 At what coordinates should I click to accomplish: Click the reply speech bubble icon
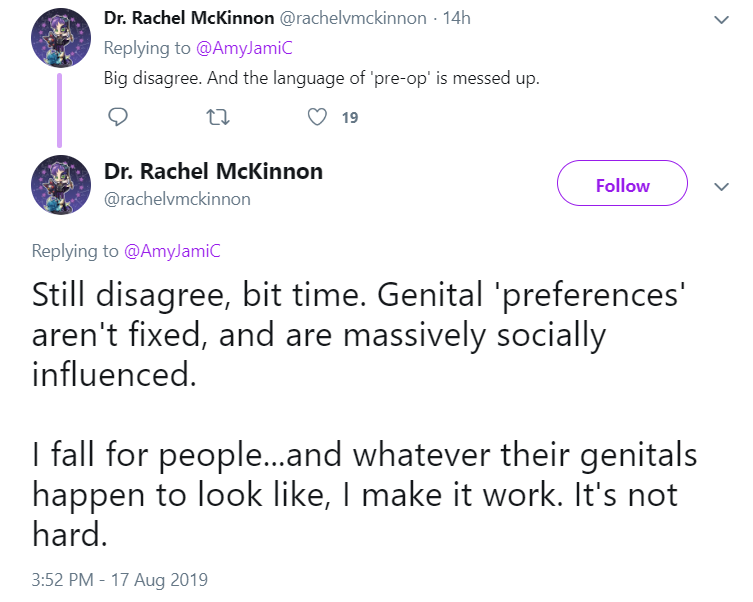pyautogui.click(x=118, y=117)
